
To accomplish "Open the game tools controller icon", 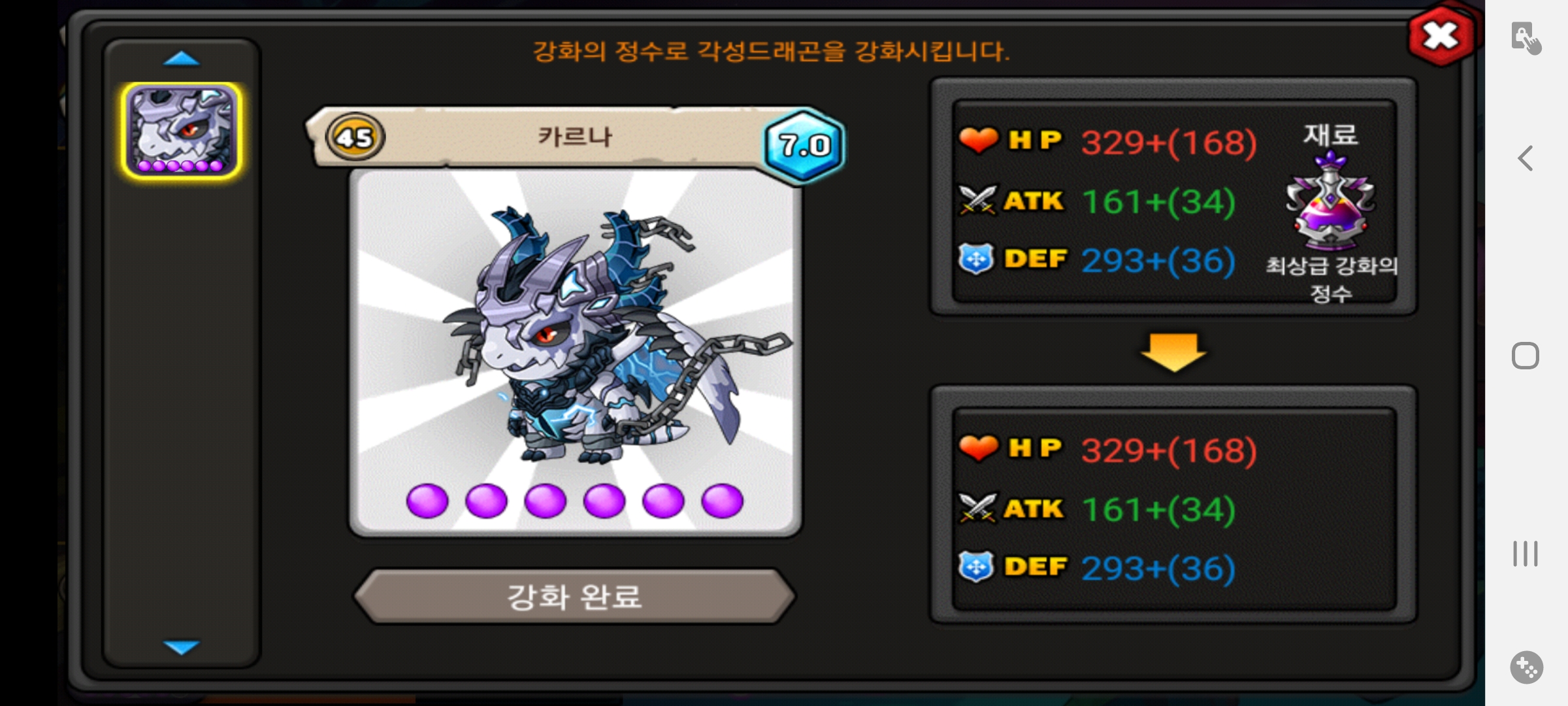I will coord(1527,667).
